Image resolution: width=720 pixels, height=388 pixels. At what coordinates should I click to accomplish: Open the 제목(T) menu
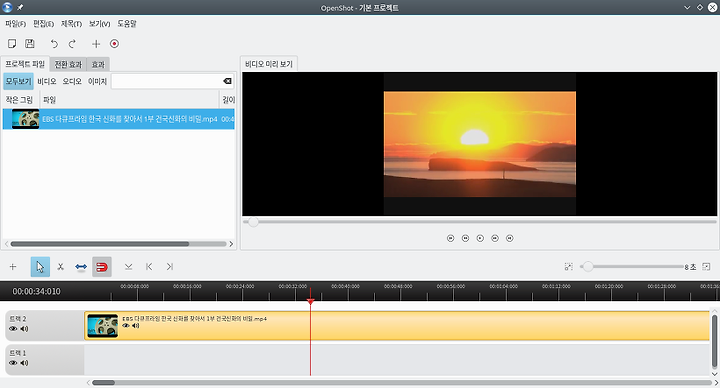[x=71, y=23]
